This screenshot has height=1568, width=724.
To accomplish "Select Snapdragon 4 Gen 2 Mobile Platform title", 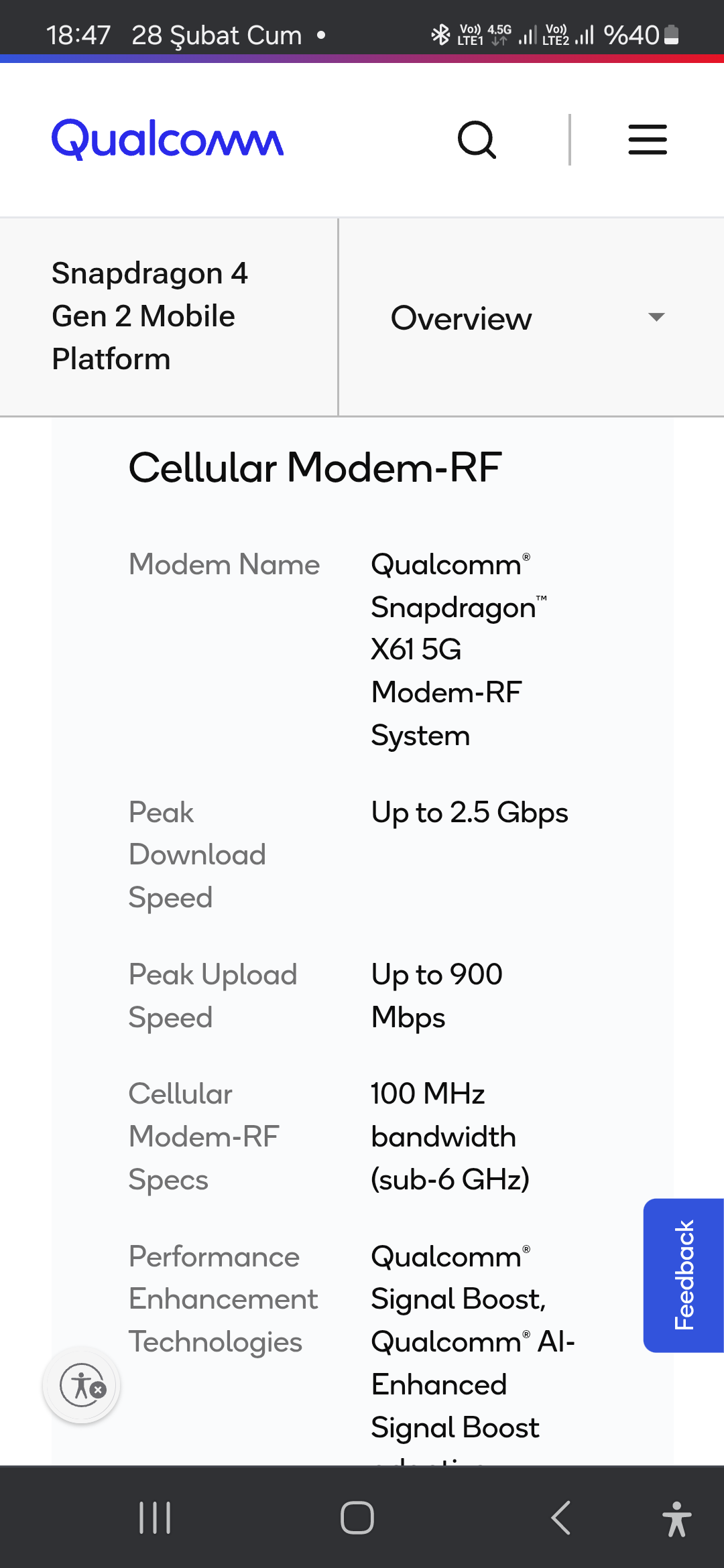I will (x=150, y=316).
